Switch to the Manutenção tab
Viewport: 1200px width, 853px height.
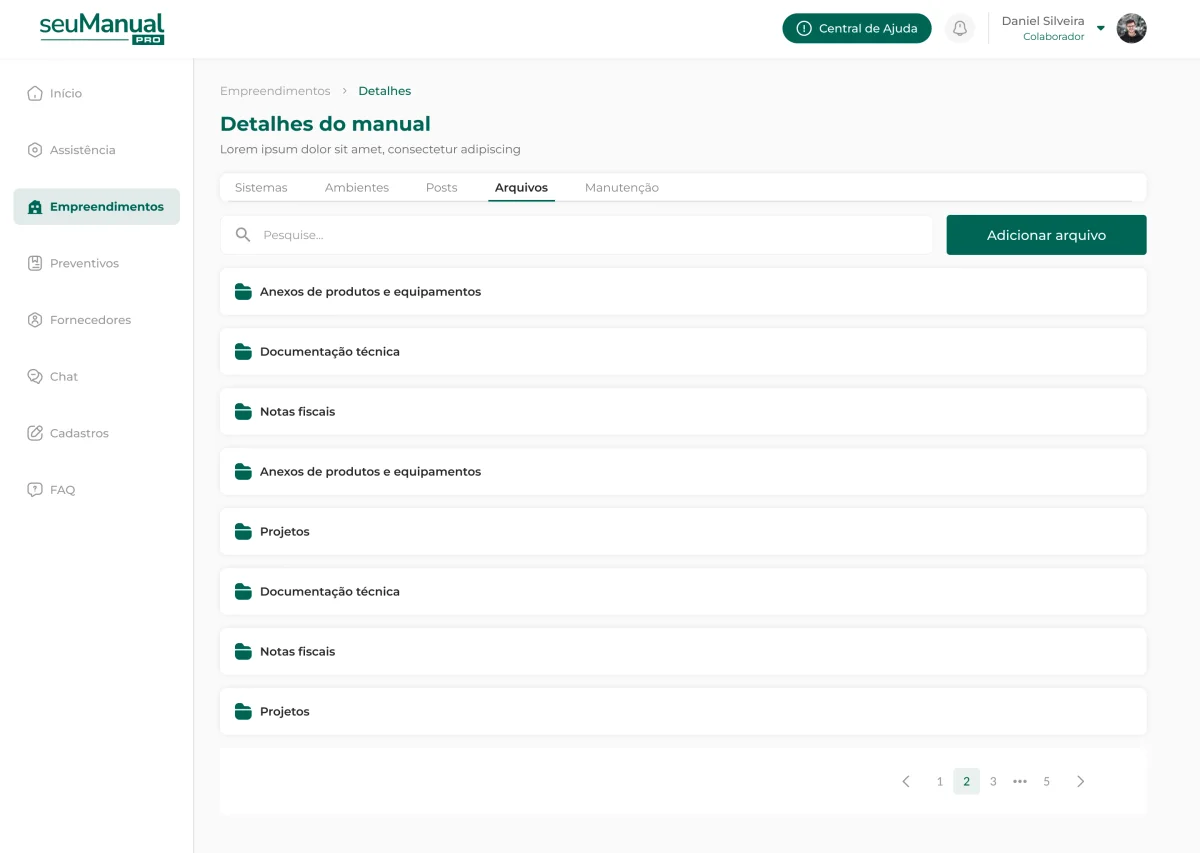tap(622, 187)
